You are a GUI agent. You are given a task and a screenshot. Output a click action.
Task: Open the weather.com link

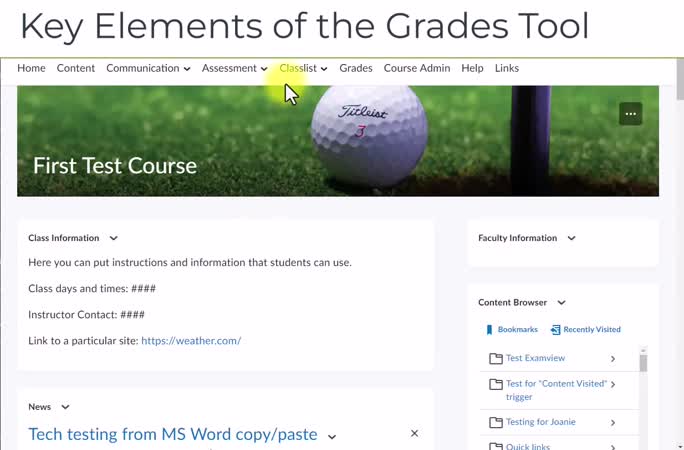click(x=191, y=340)
